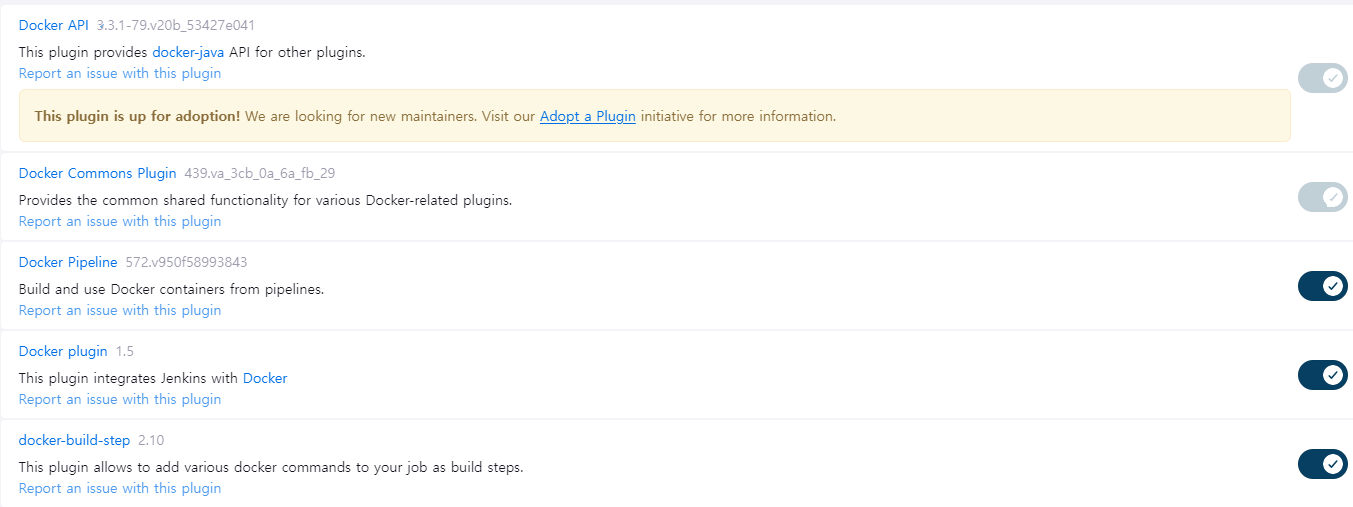1353x507 pixels.
Task: Click 'Build and use Docker containers from pipelines.' text
Action: pos(172,289)
